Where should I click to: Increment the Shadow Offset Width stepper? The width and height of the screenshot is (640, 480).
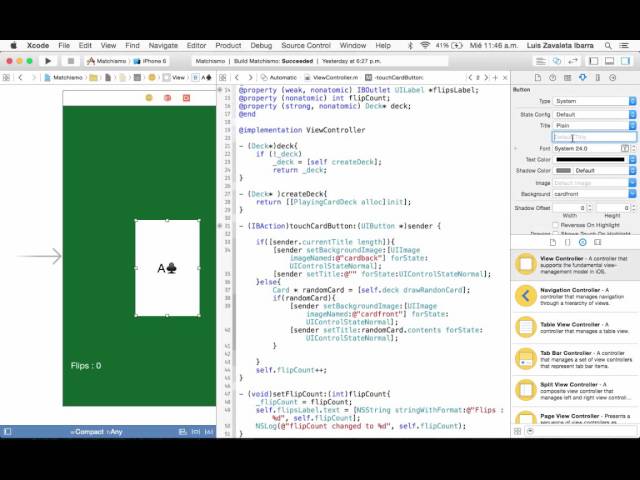point(589,206)
